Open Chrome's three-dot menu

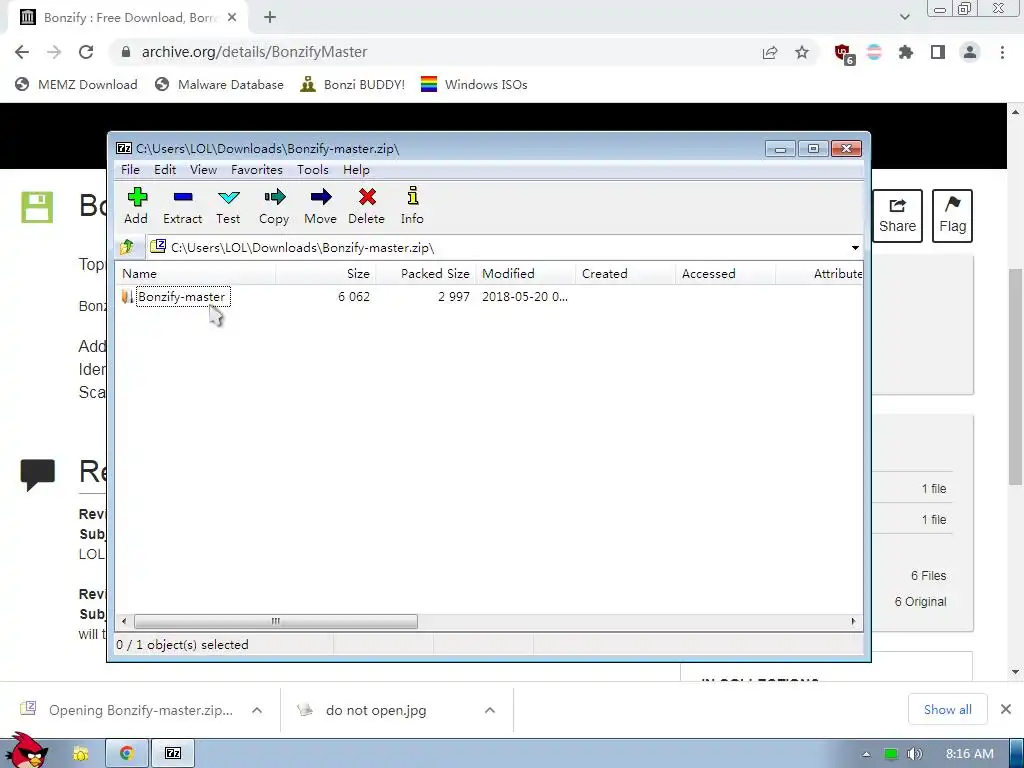point(1002,52)
